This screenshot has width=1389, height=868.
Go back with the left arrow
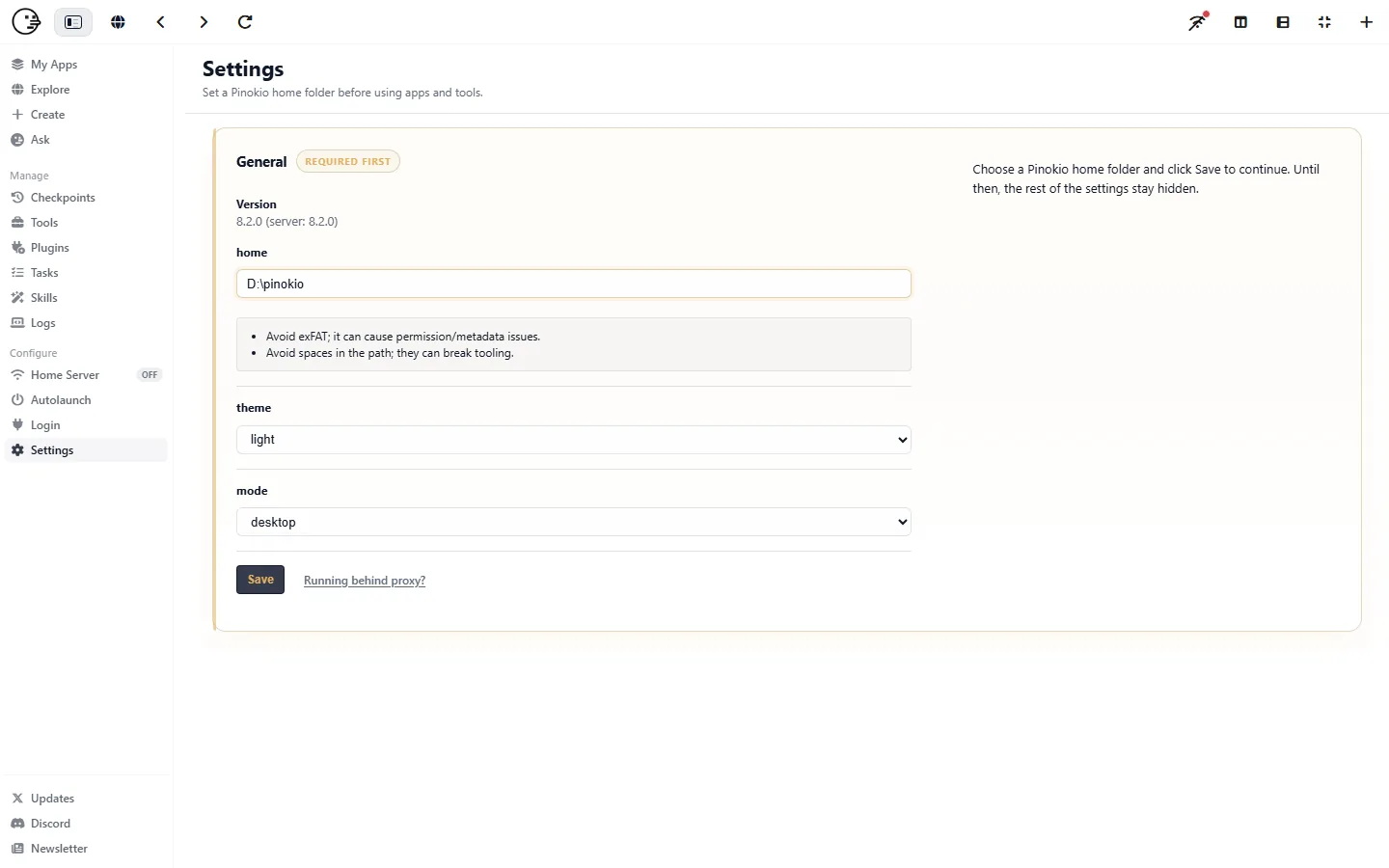click(161, 22)
